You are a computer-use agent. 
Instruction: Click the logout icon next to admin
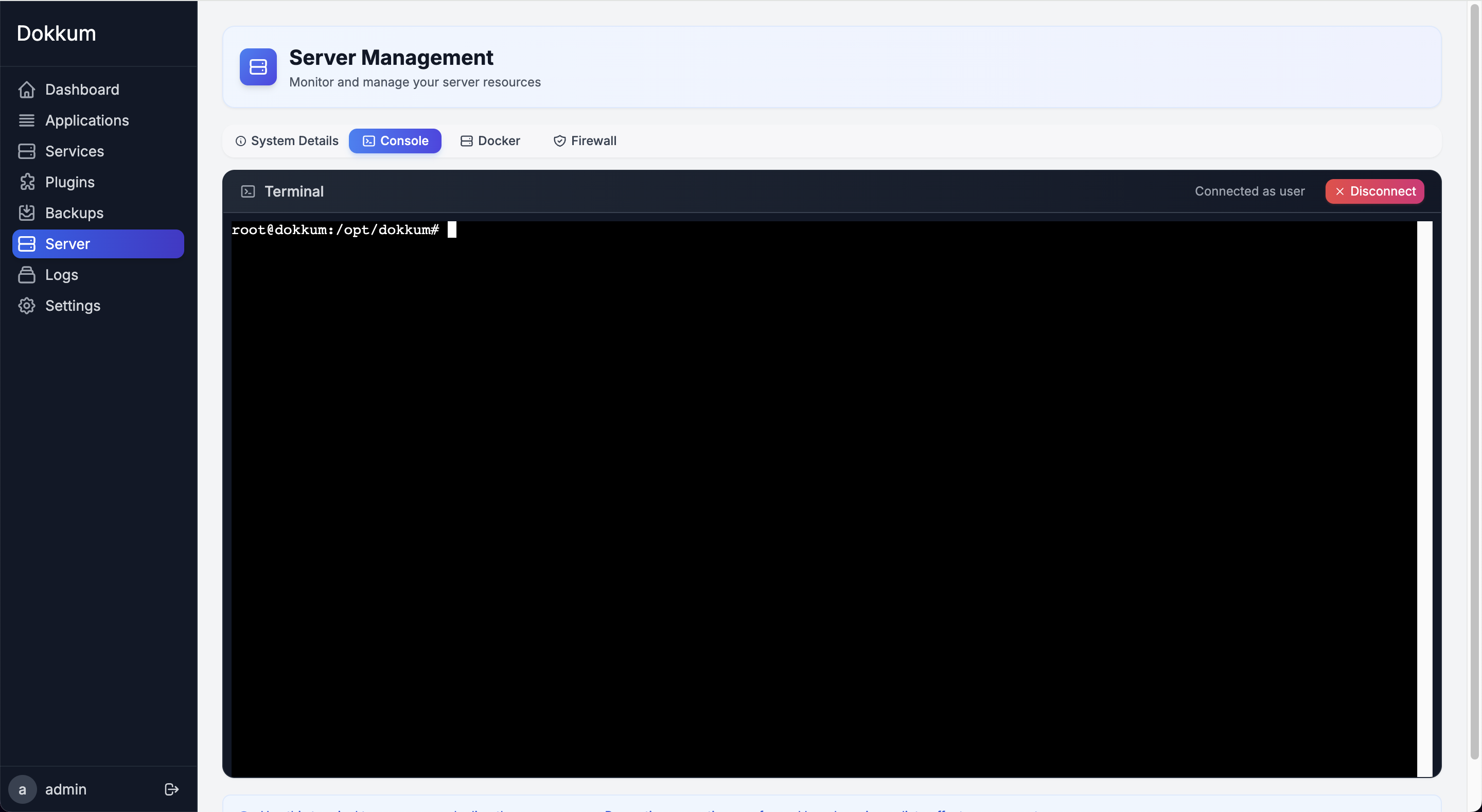click(171, 789)
